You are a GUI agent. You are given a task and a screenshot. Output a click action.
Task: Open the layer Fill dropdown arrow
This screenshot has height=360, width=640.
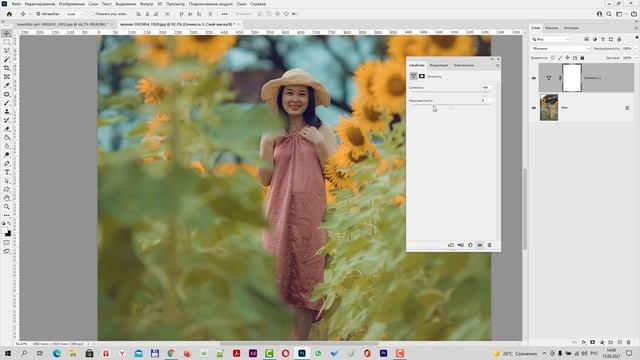(635, 58)
